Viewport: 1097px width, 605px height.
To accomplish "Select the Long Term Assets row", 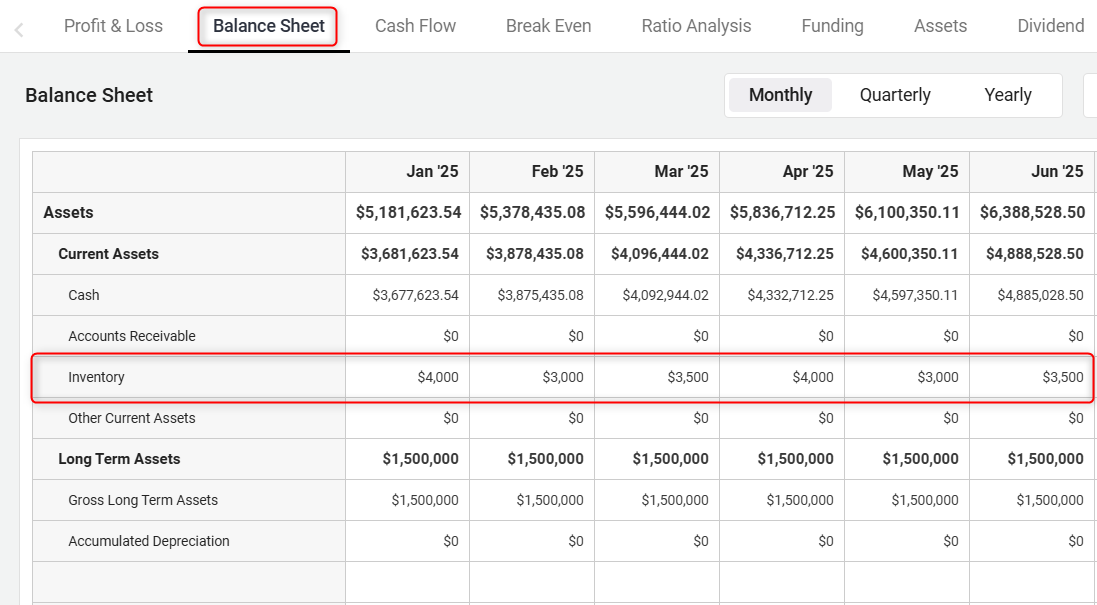I will 119,459.
